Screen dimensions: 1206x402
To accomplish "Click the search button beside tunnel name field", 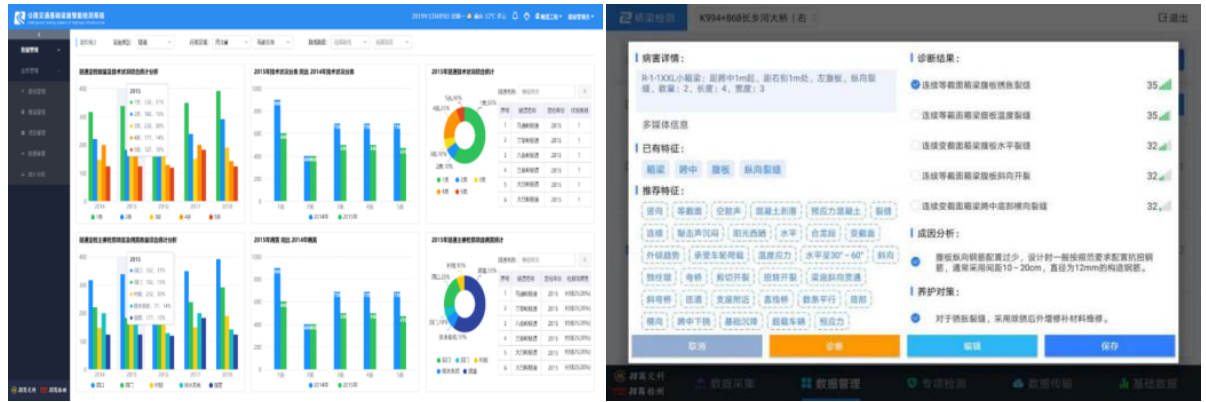I will click(x=583, y=91).
